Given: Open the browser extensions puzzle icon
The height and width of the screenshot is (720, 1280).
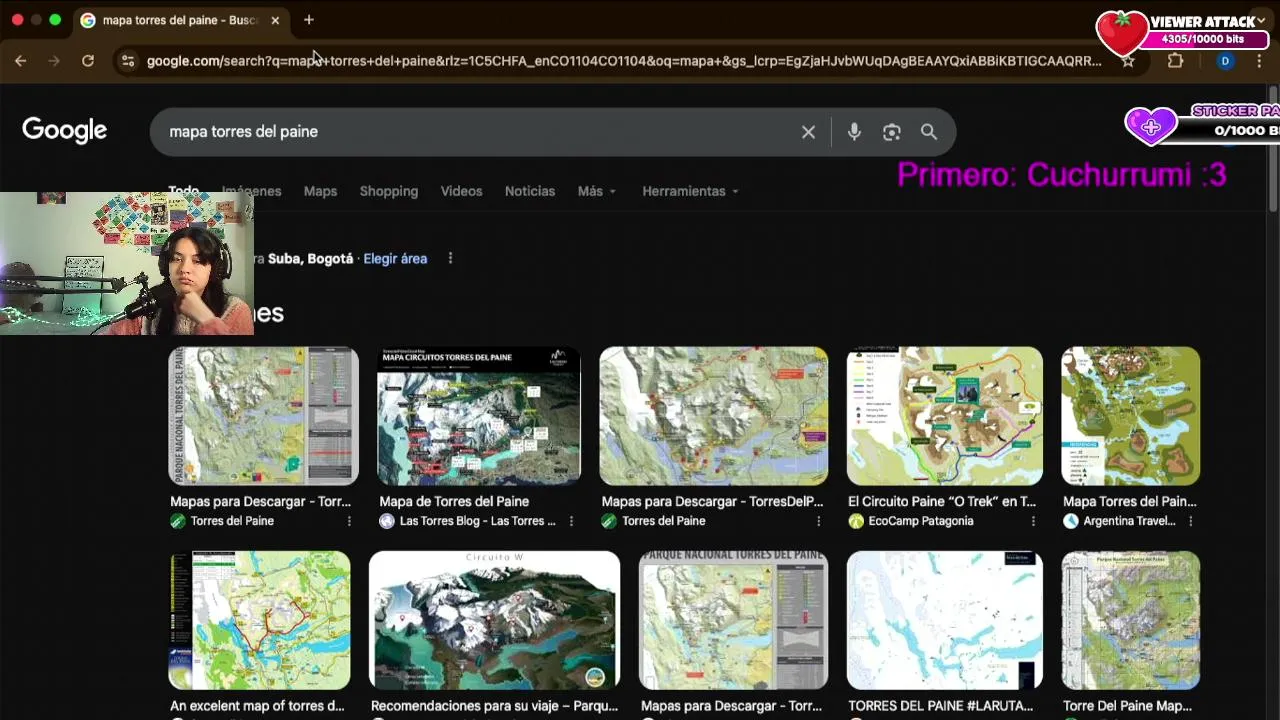Looking at the screenshot, I should click(1175, 61).
